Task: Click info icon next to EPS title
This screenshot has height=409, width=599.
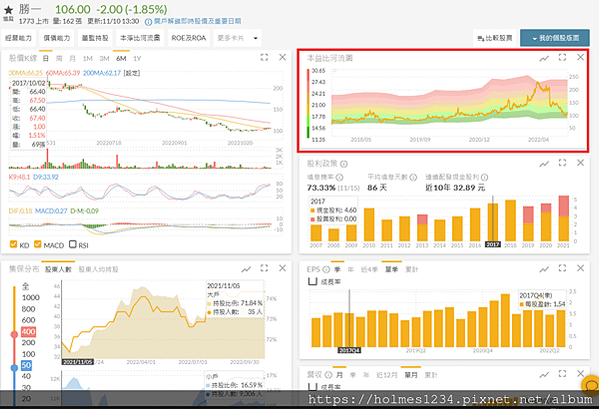Action: point(326,270)
